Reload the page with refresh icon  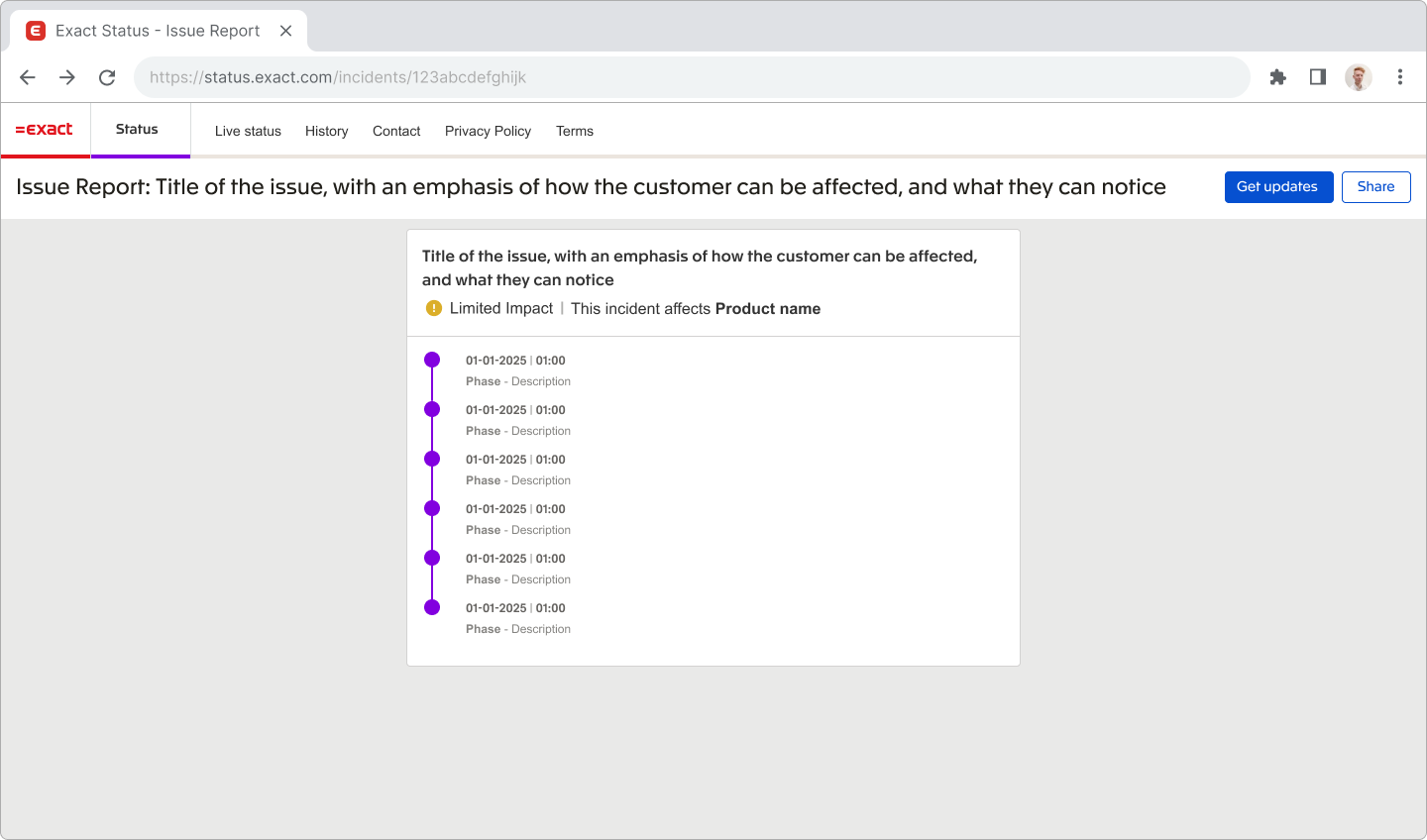pos(107,77)
